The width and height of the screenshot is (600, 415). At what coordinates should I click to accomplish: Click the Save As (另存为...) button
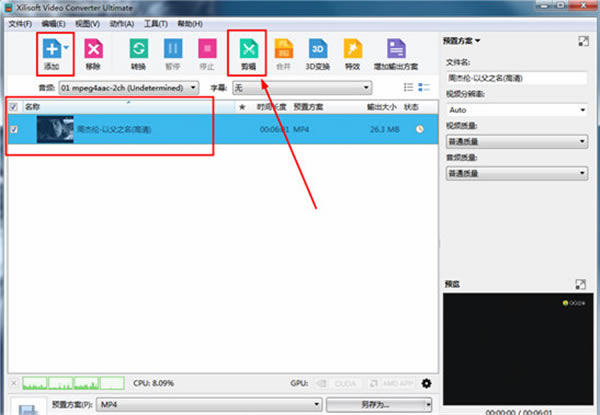click(375, 404)
